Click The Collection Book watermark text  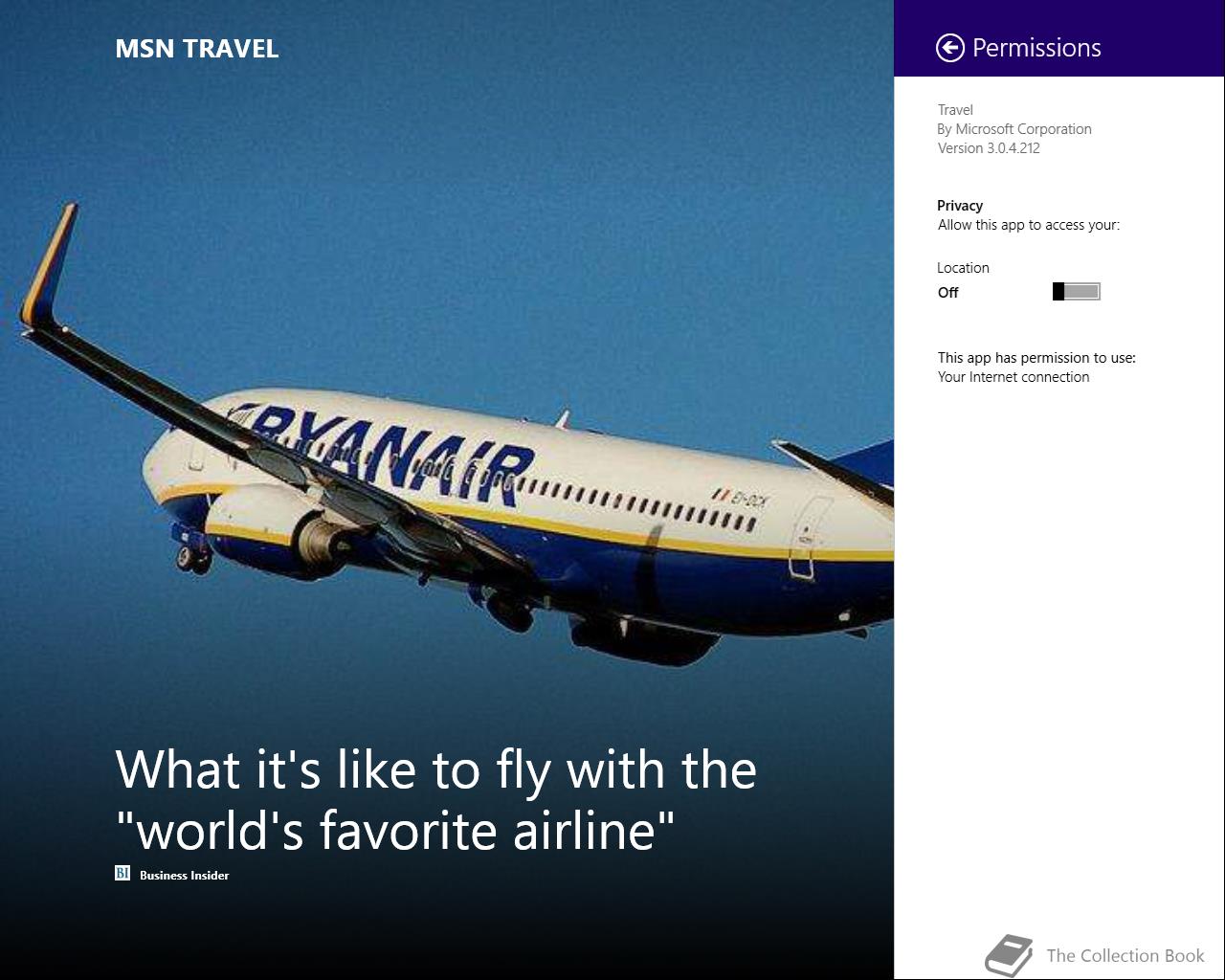[1125, 955]
